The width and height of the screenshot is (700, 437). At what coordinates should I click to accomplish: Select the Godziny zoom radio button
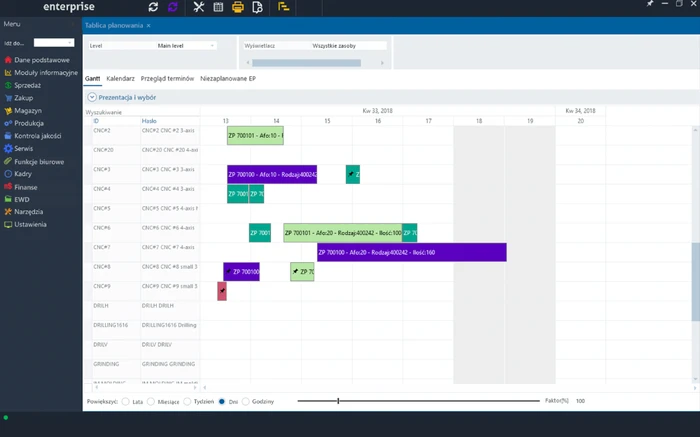click(248, 401)
